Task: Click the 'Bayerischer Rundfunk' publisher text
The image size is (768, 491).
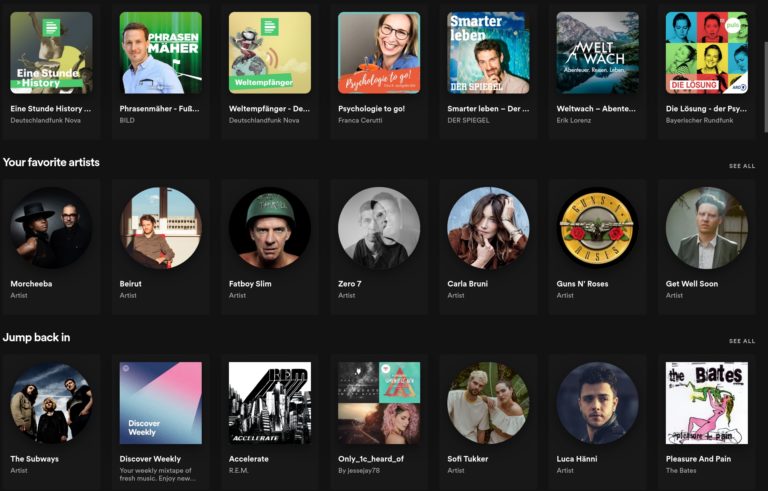Action: pyautogui.click(x=699, y=120)
